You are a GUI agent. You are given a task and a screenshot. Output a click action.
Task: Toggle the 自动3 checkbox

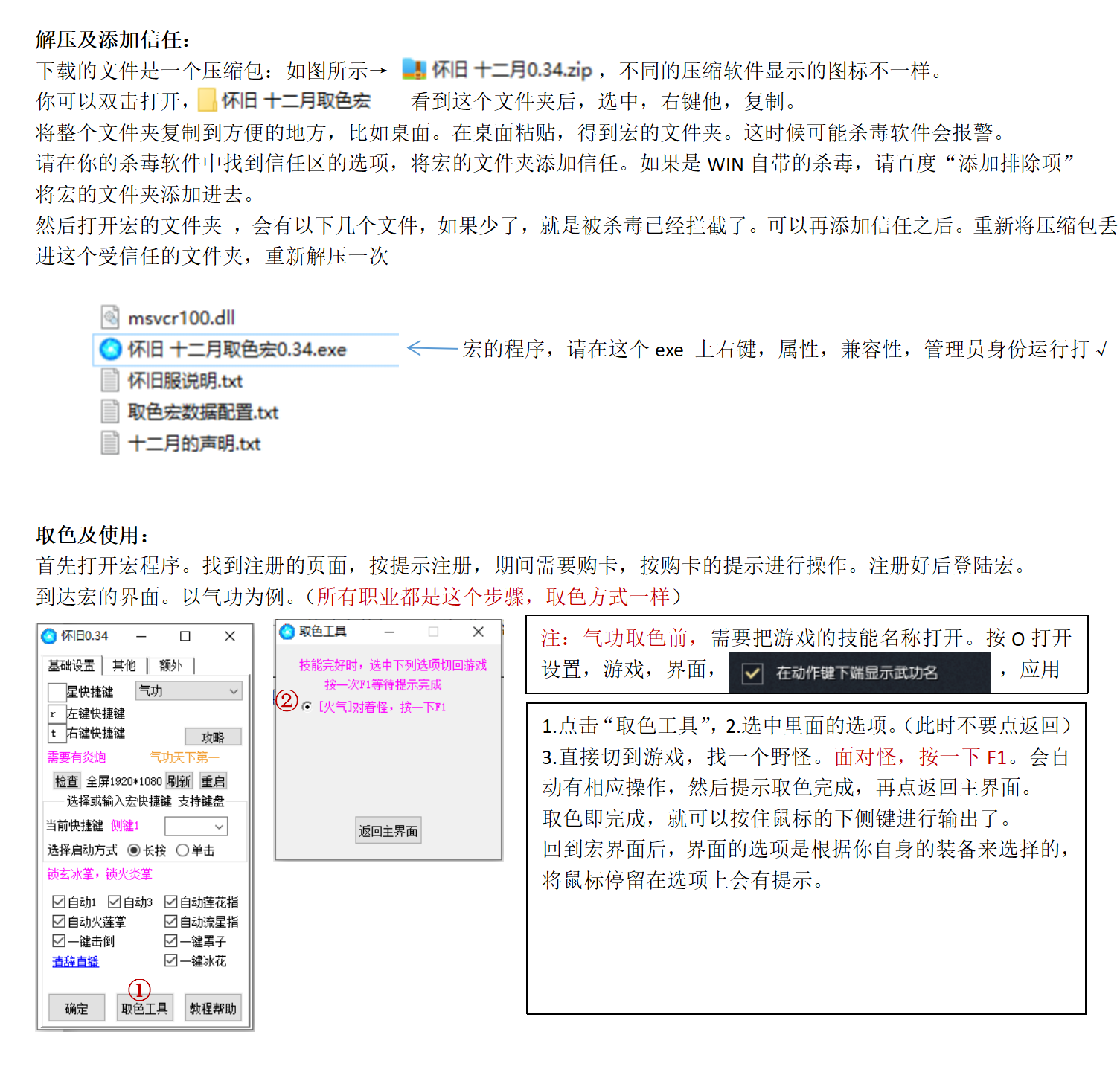pyautogui.click(x=115, y=902)
